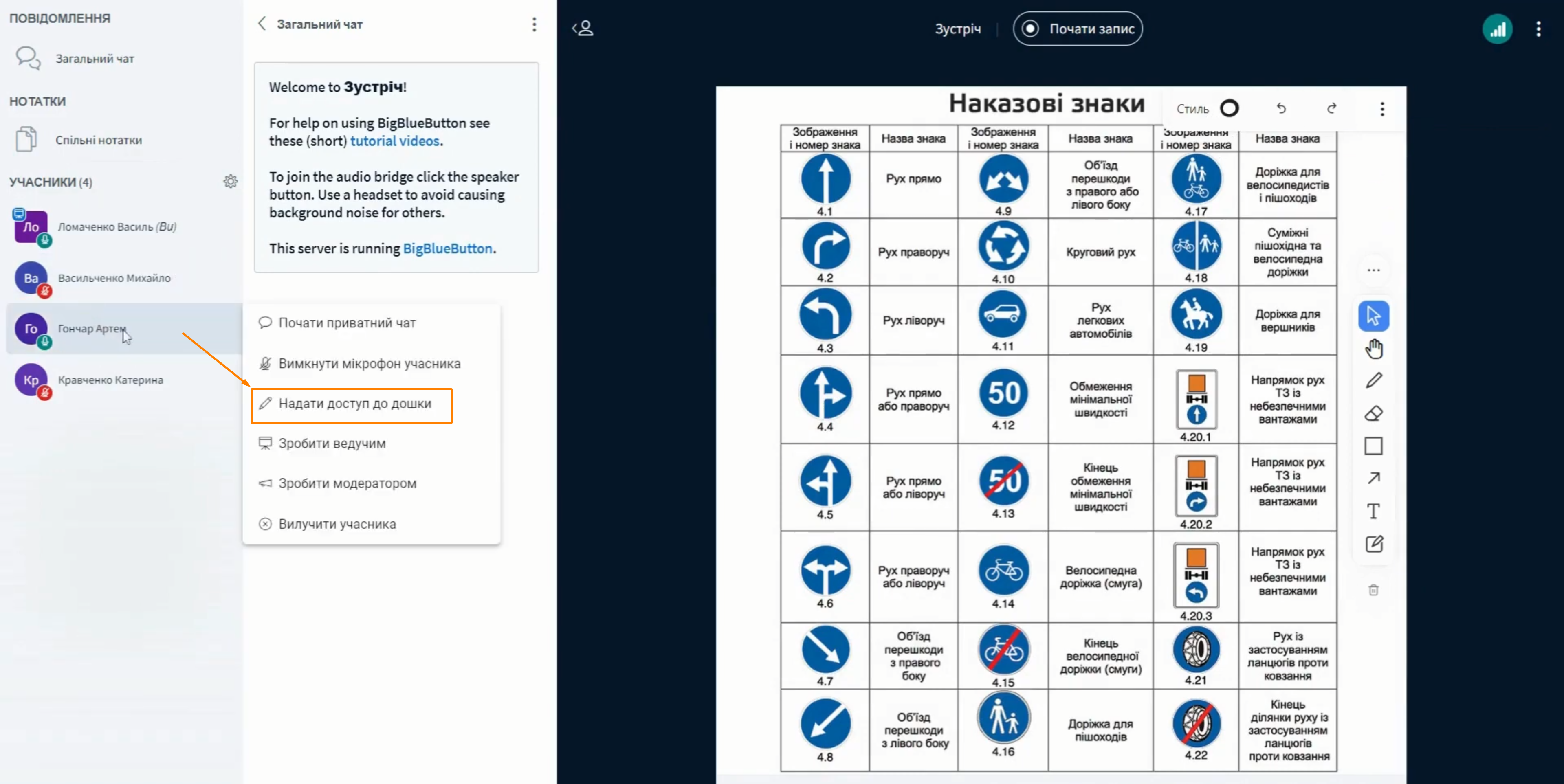
Task: Toggle the users list panel
Action: tap(583, 29)
